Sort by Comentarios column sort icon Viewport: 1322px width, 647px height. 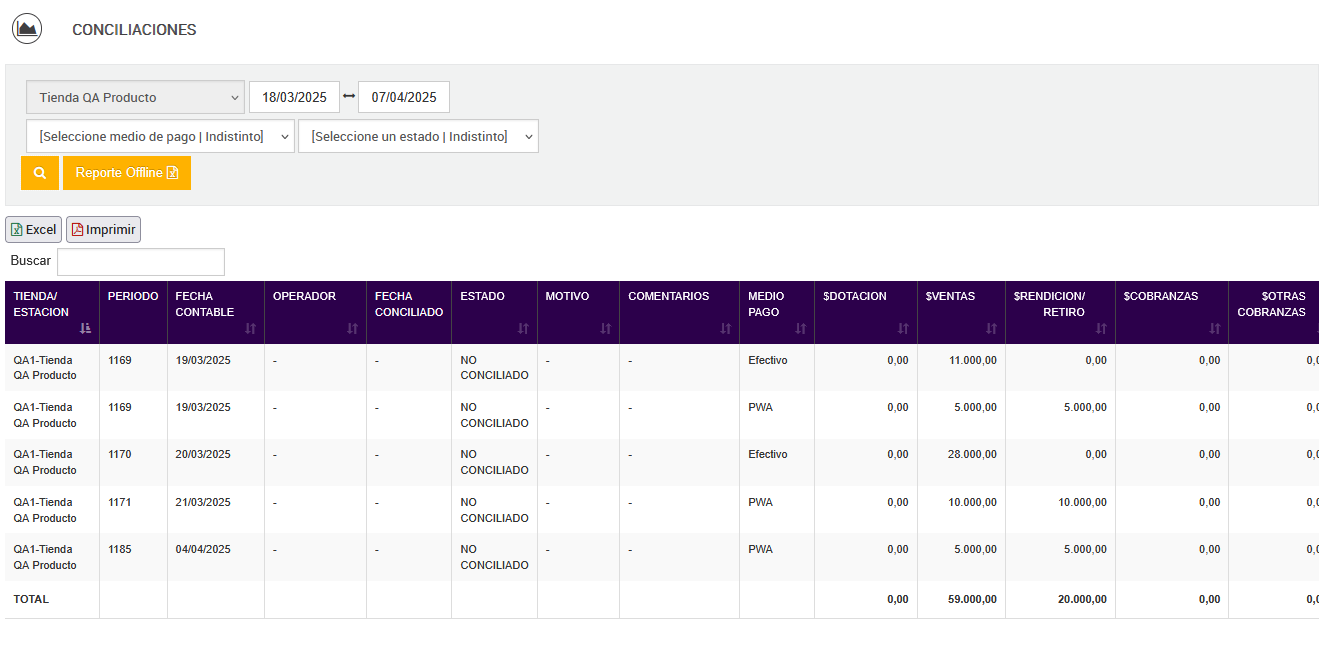click(x=726, y=328)
